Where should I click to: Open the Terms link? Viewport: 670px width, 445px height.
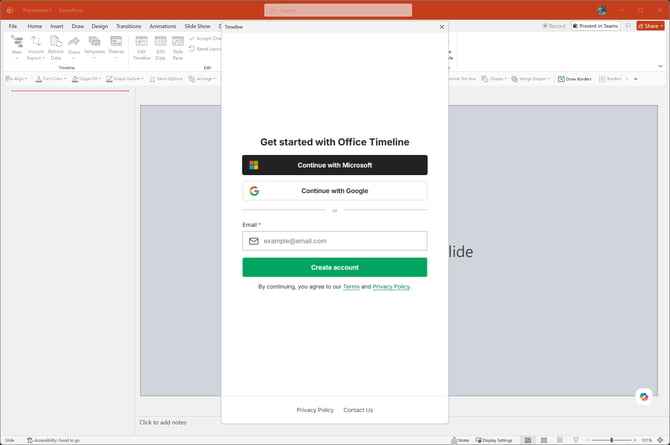pyautogui.click(x=351, y=286)
